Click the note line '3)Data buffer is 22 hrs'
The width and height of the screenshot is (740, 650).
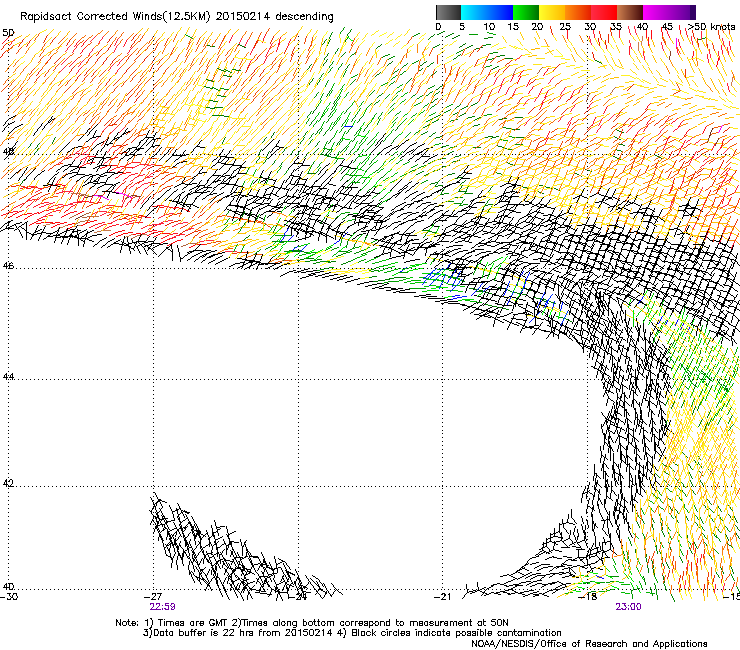(x=352, y=633)
